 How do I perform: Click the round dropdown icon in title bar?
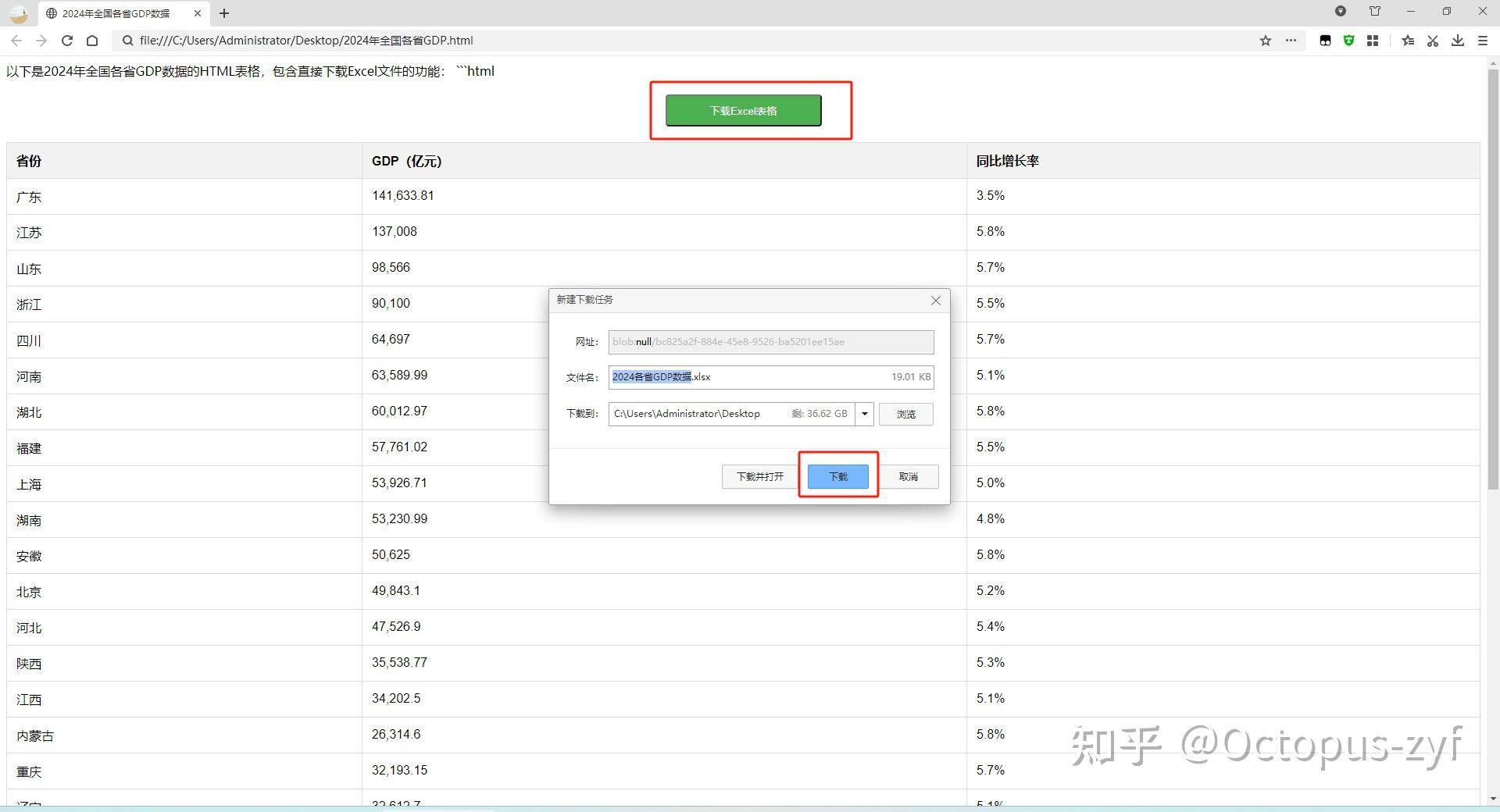click(1341, 11)
